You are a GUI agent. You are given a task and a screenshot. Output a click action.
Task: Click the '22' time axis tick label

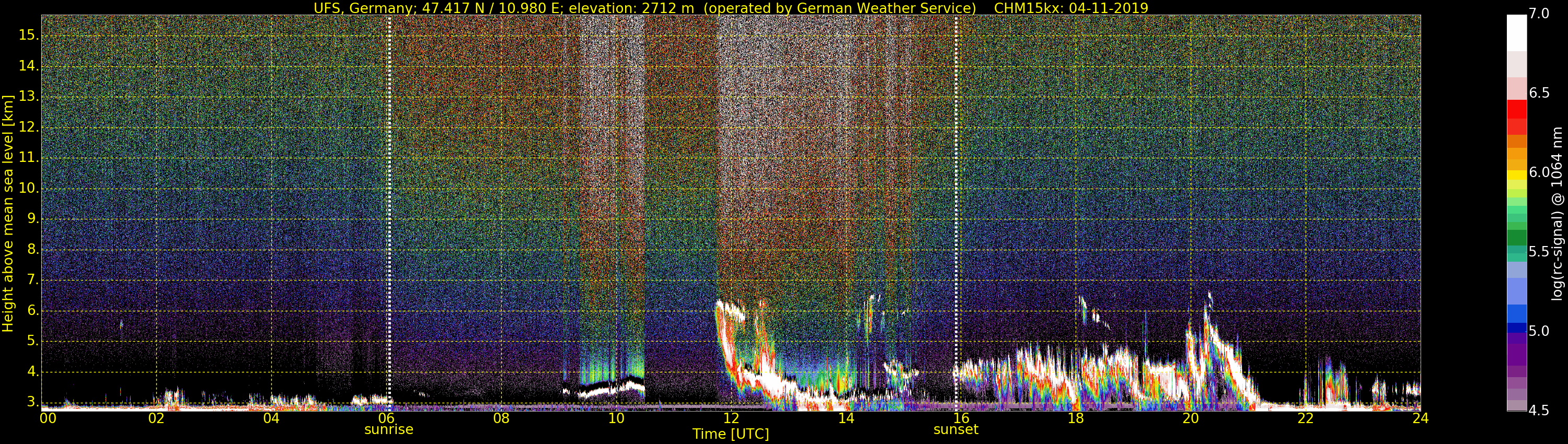[x=1306, y=418]
